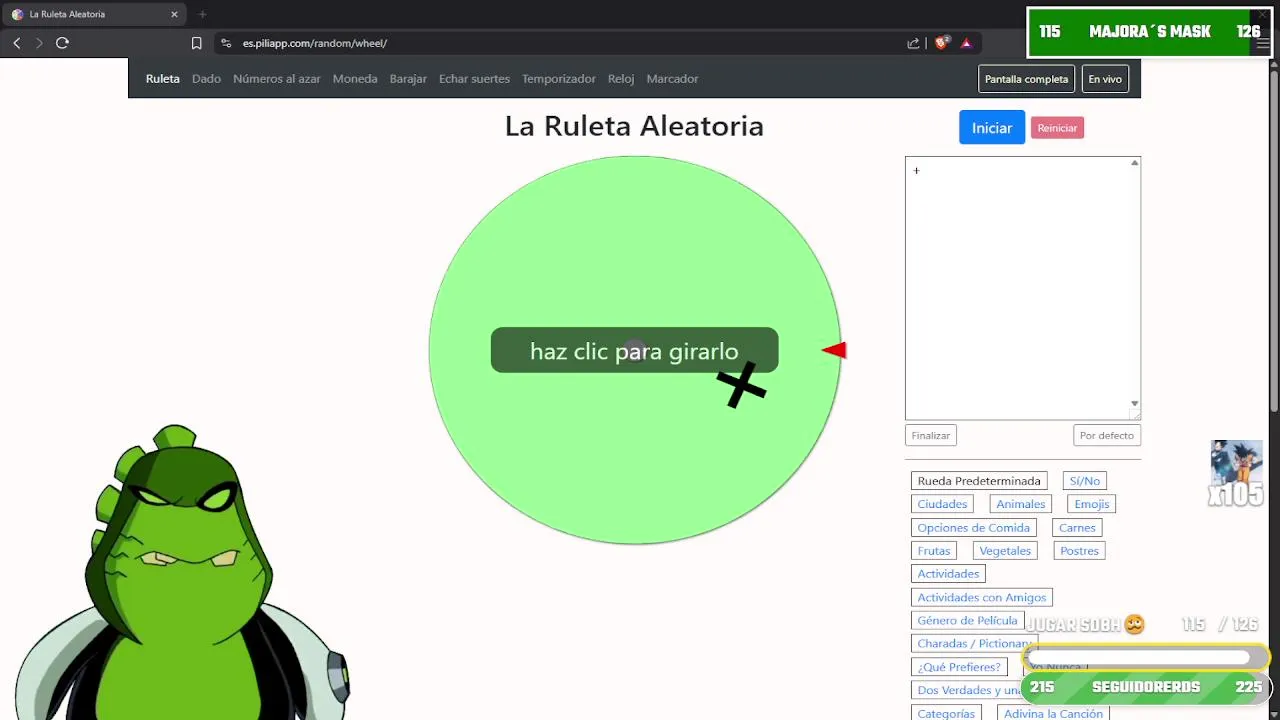Click the Pantalla completa button
Screen dimensions: 1280x720
pos(1026,79)
